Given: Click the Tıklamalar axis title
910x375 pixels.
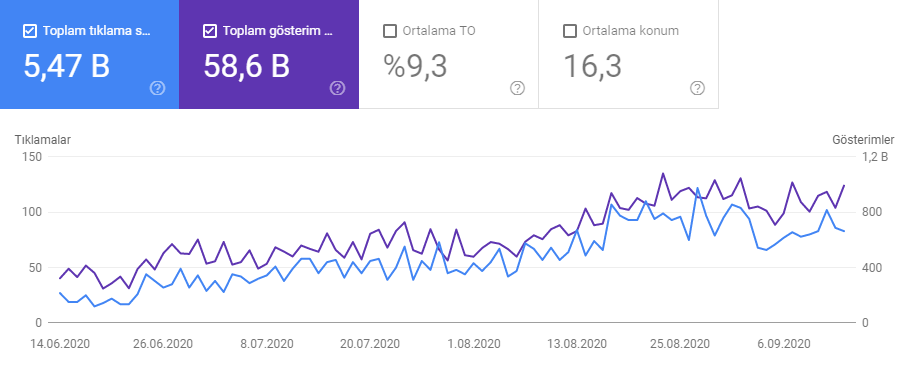Looking at the screenshot, I should [42, 140].
